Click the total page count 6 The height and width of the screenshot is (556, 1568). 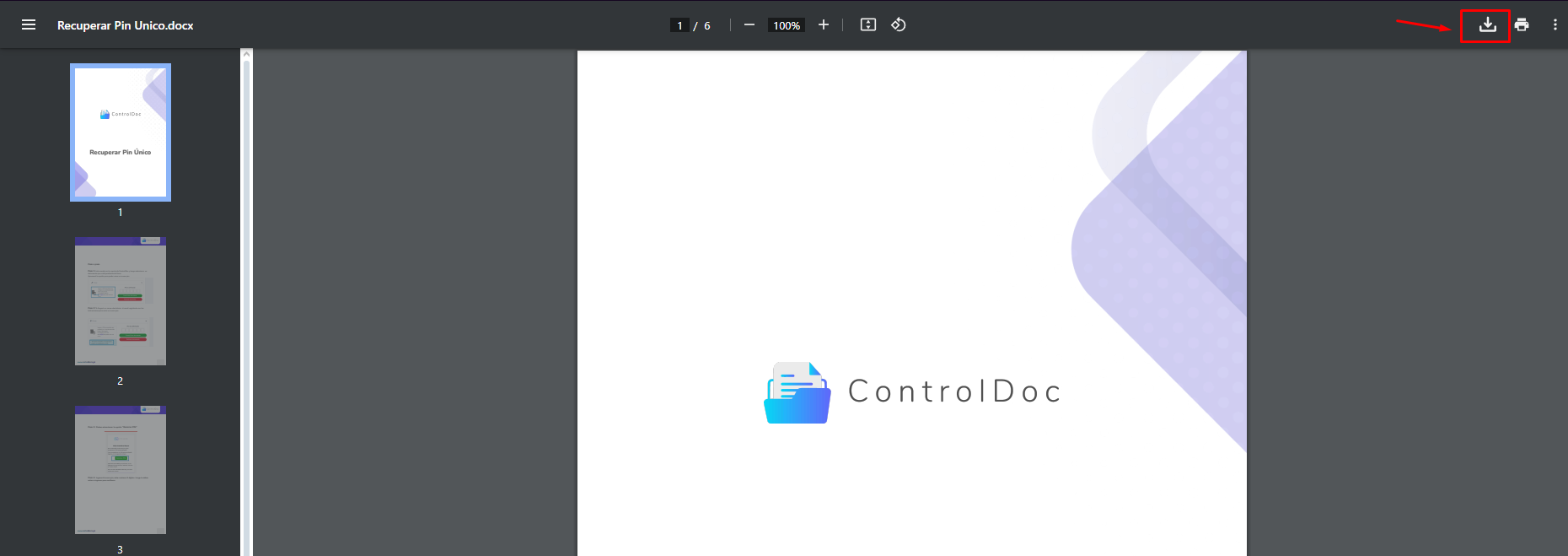[x=707, y=26]
